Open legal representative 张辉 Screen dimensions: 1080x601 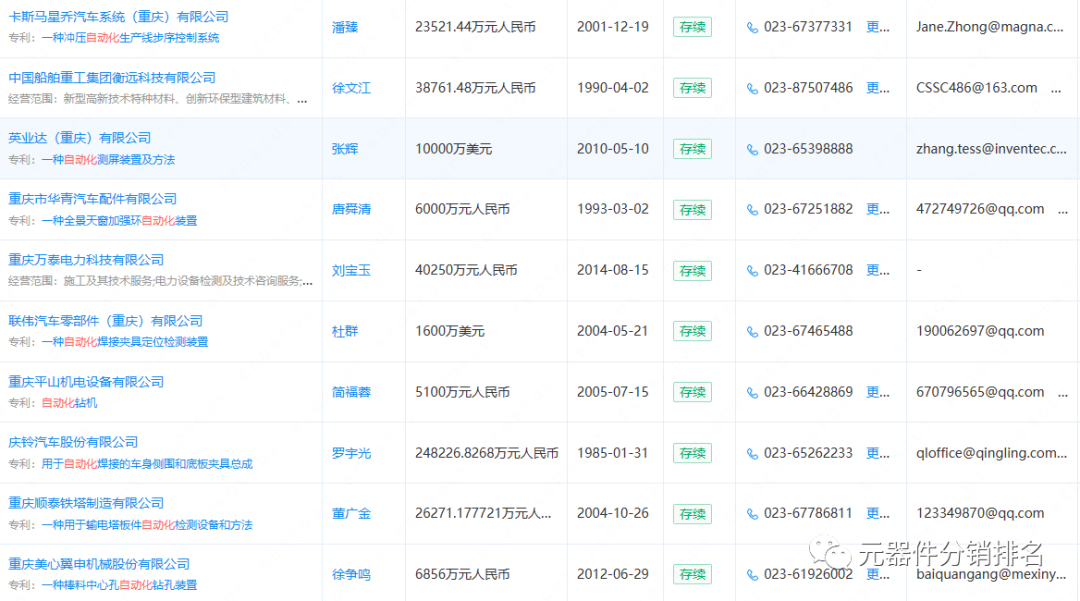click(344, 149)
